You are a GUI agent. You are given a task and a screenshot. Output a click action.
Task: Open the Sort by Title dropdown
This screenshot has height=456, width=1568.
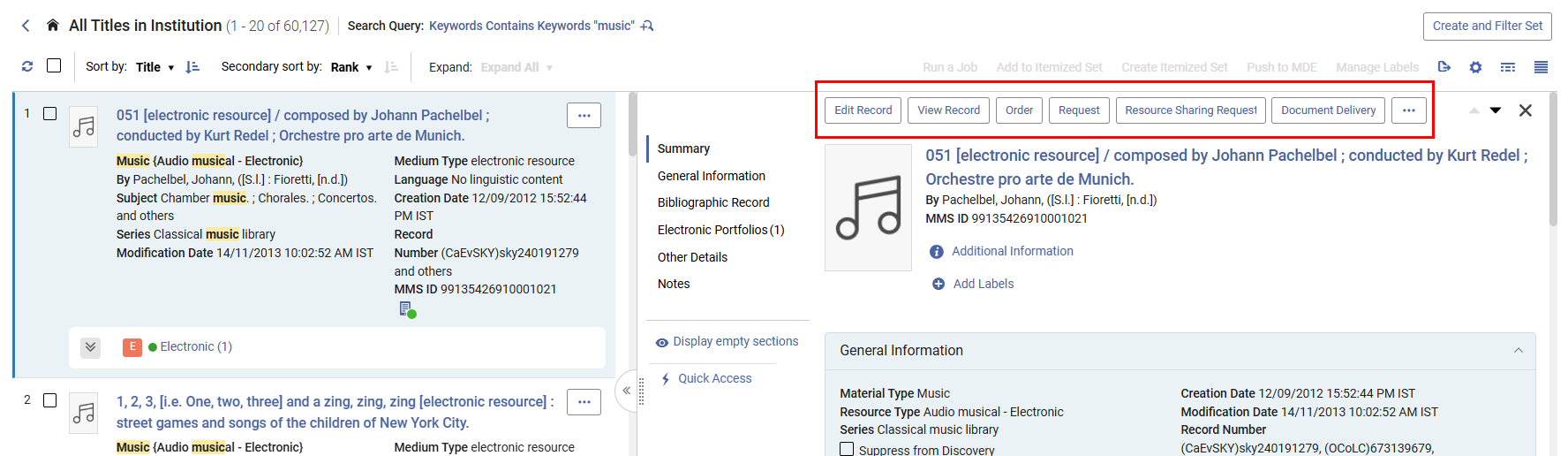coord(155,67)
